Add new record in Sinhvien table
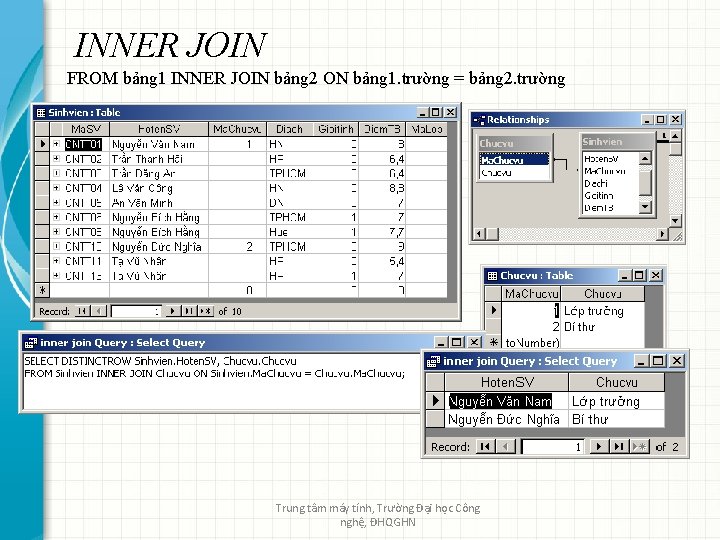This screenshot has height=540, width=720. point(205,311)
